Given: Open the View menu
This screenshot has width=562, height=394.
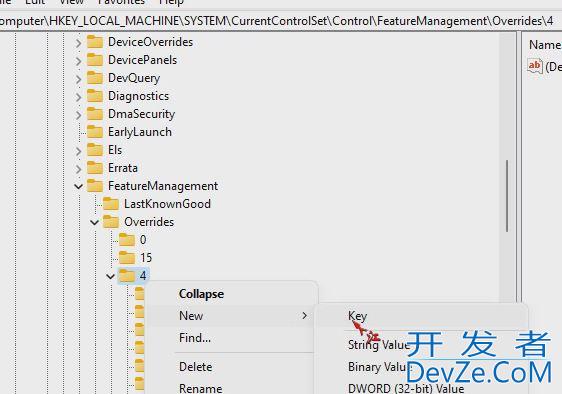Looking at the screenshot, I should (72, 2).
